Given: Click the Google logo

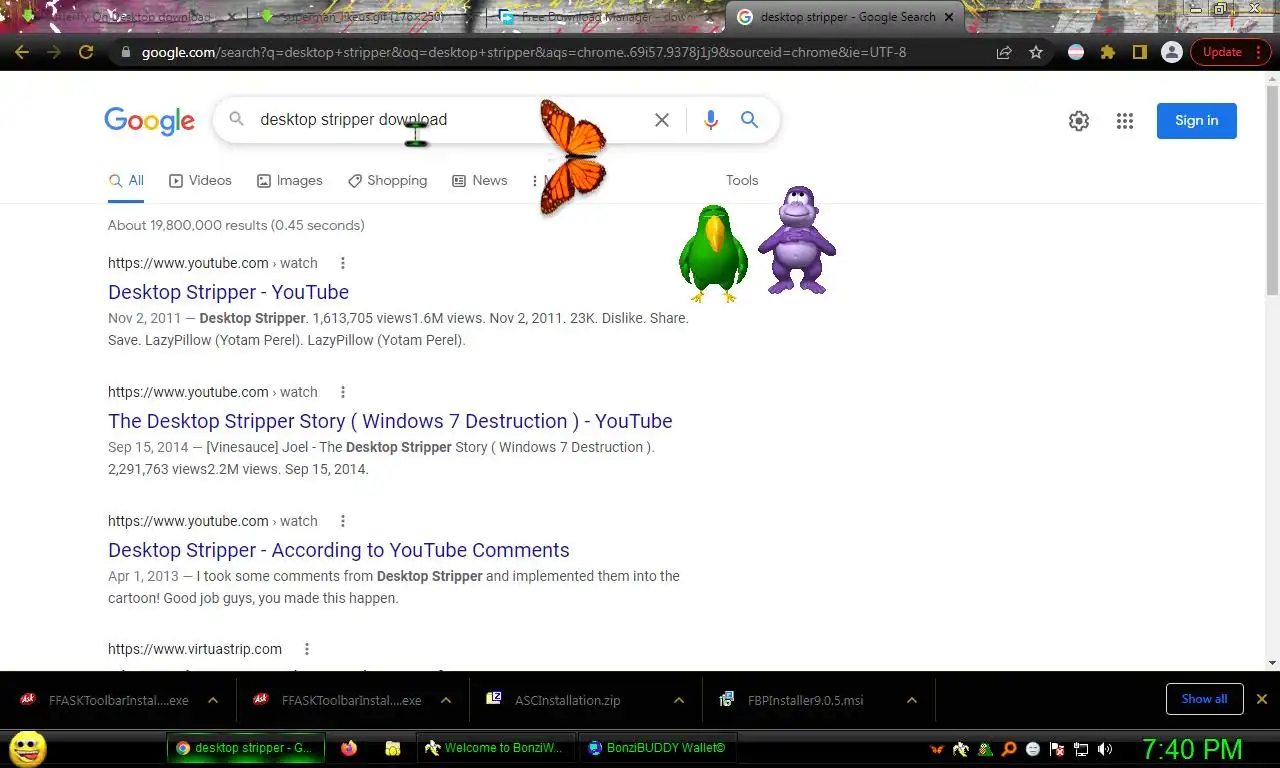Looking at the screenshot, I should [149, 121].
